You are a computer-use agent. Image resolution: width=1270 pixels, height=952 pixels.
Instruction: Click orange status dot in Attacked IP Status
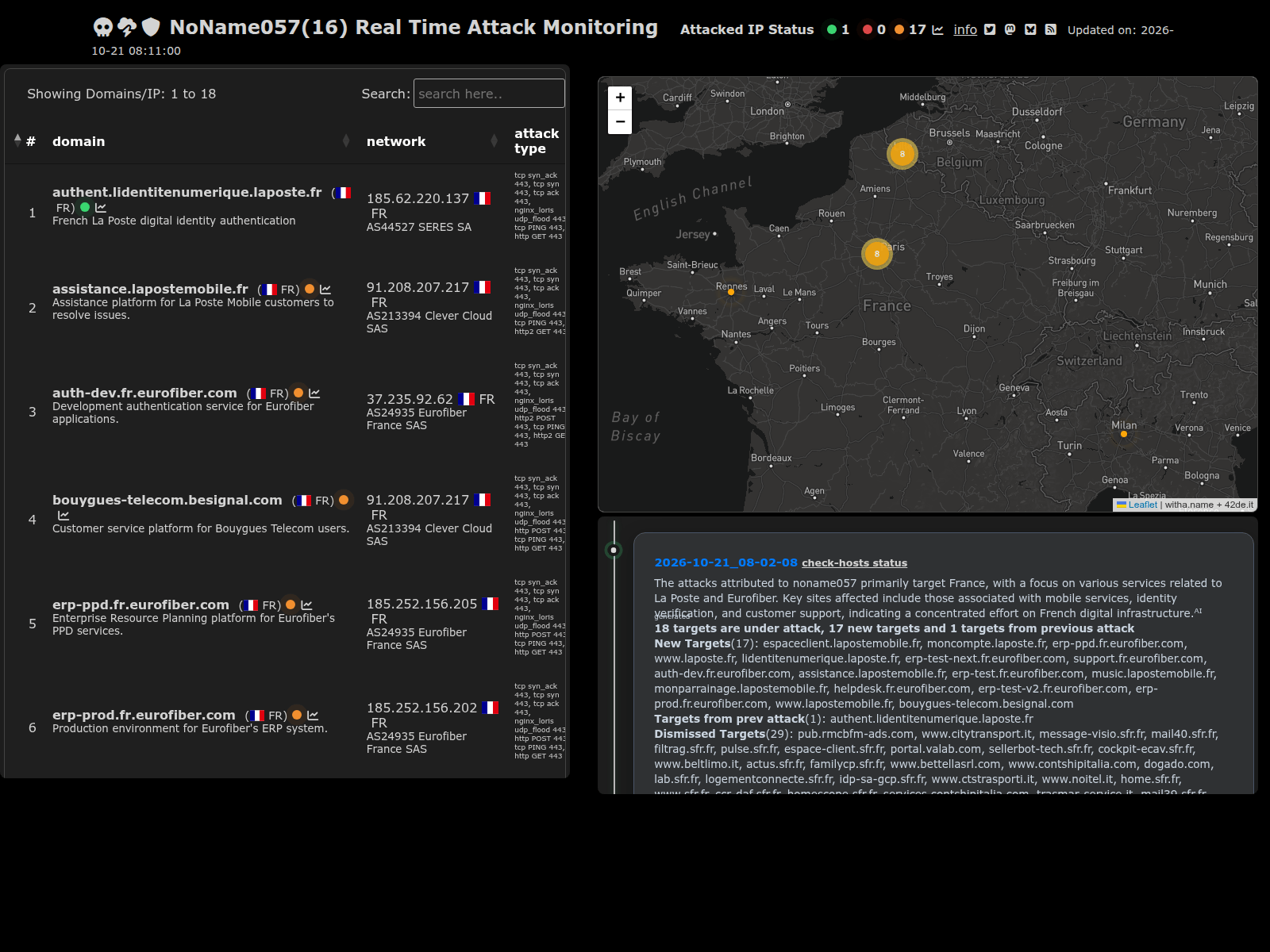pyautogui.click(x=899, y=29)
